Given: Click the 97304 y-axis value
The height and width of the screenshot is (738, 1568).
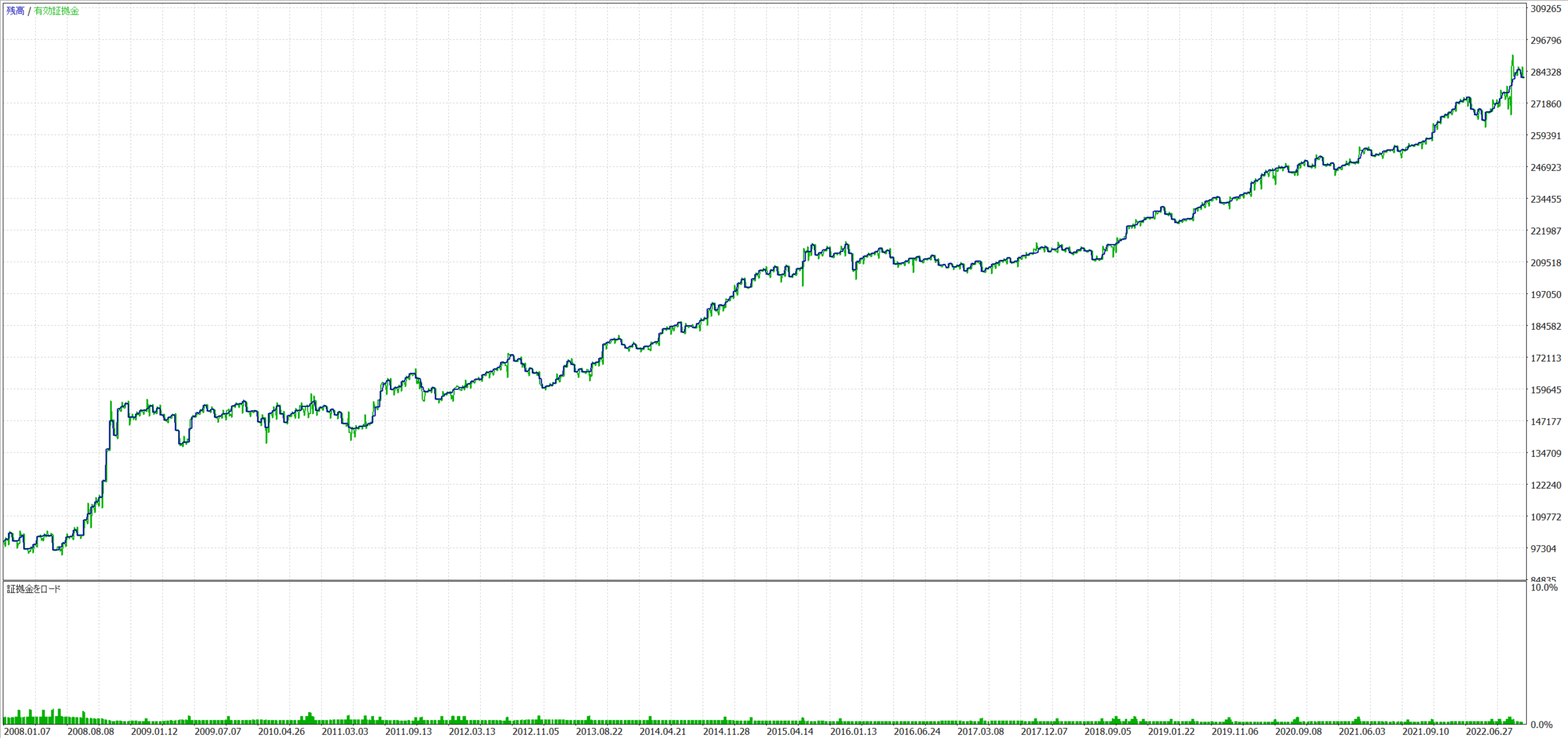Looking at the screenshot, I should (1543, 549).
